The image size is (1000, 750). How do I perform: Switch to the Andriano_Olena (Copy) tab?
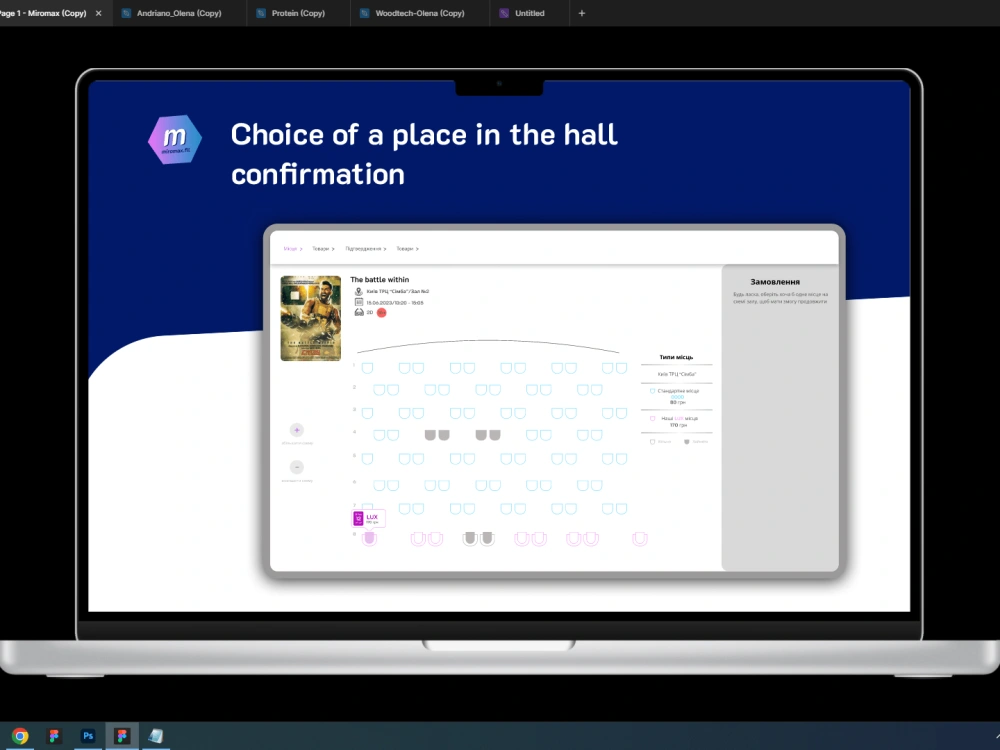(179, 13)
